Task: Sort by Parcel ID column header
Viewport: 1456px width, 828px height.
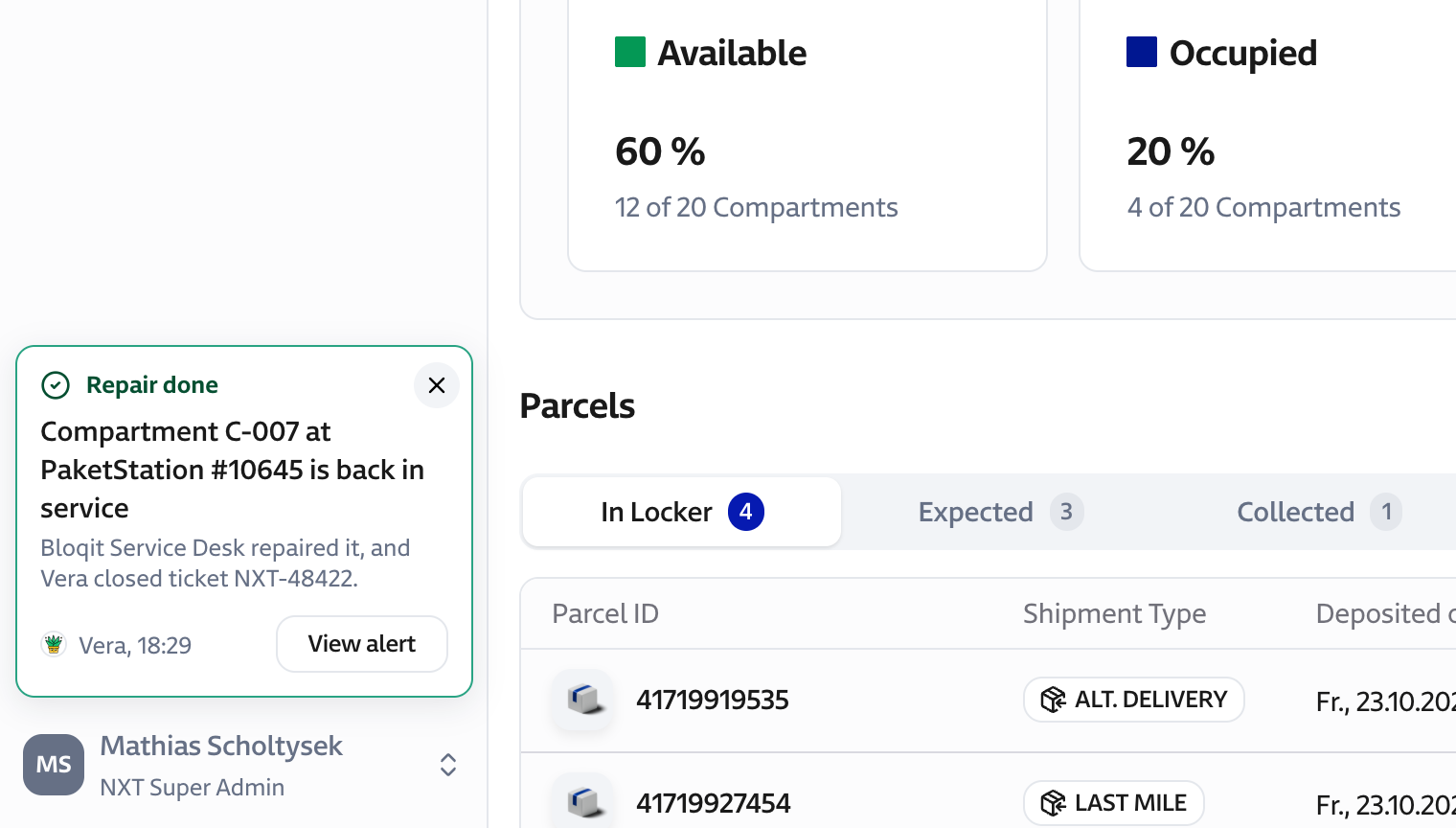Action: point(605,613)
